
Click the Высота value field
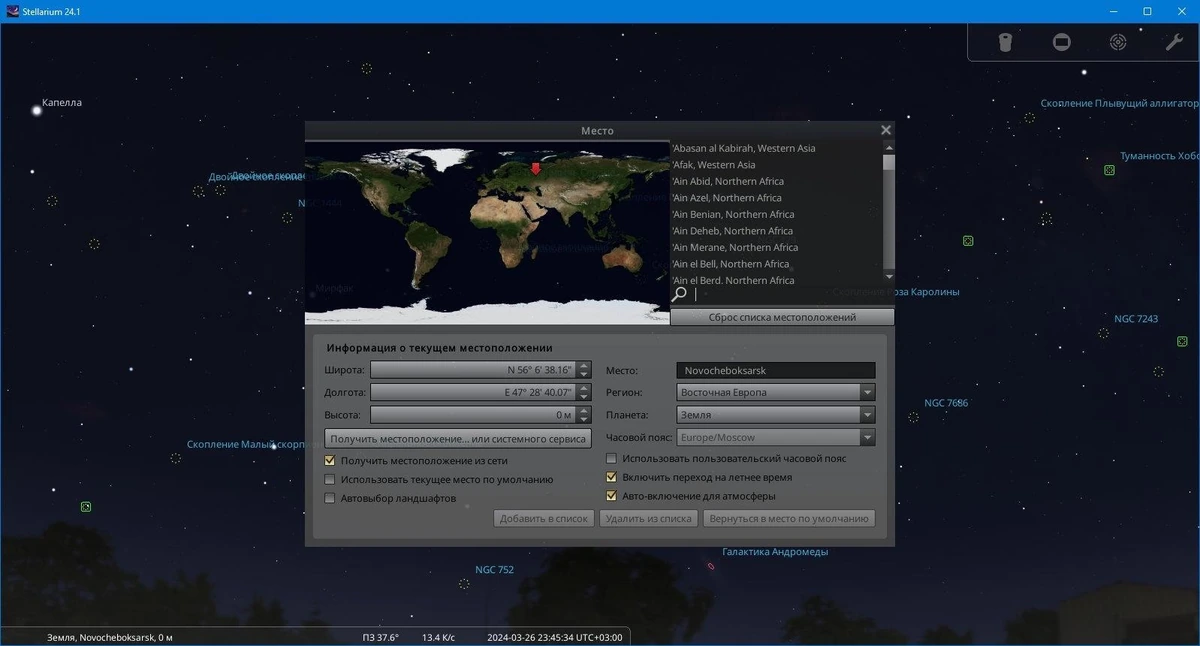tap(473, 415)
